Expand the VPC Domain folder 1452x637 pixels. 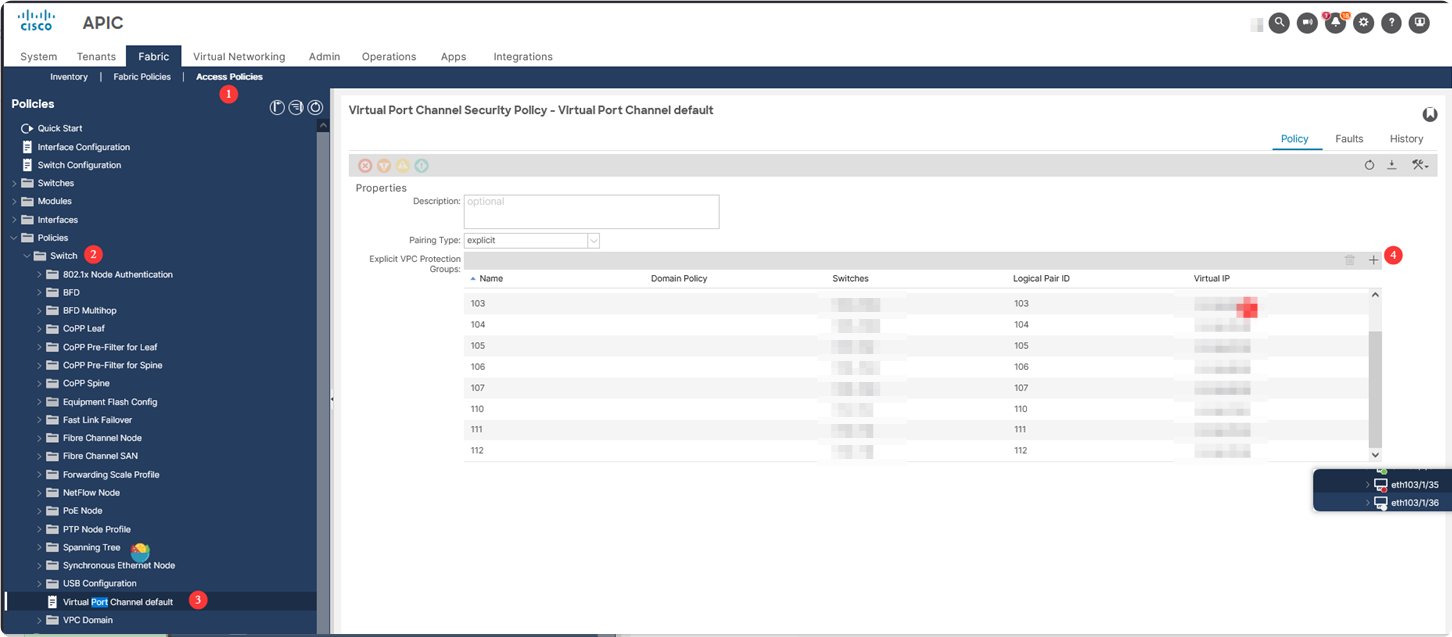point(40,620)
